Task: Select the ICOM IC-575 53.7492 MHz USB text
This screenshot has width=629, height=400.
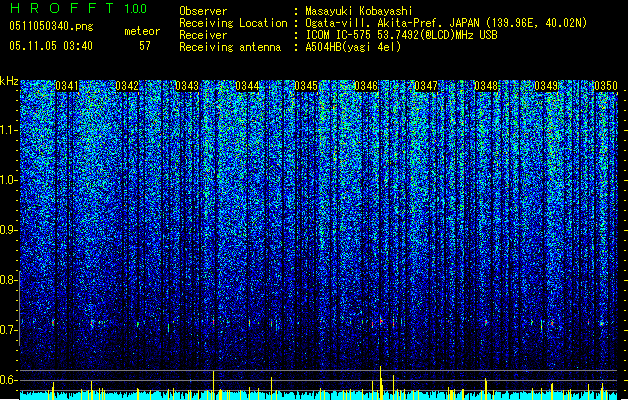Action: [401, 35]
